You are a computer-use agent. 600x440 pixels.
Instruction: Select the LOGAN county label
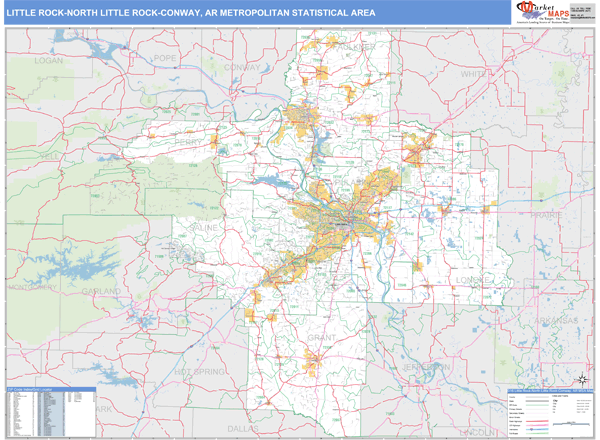[49, 60]
